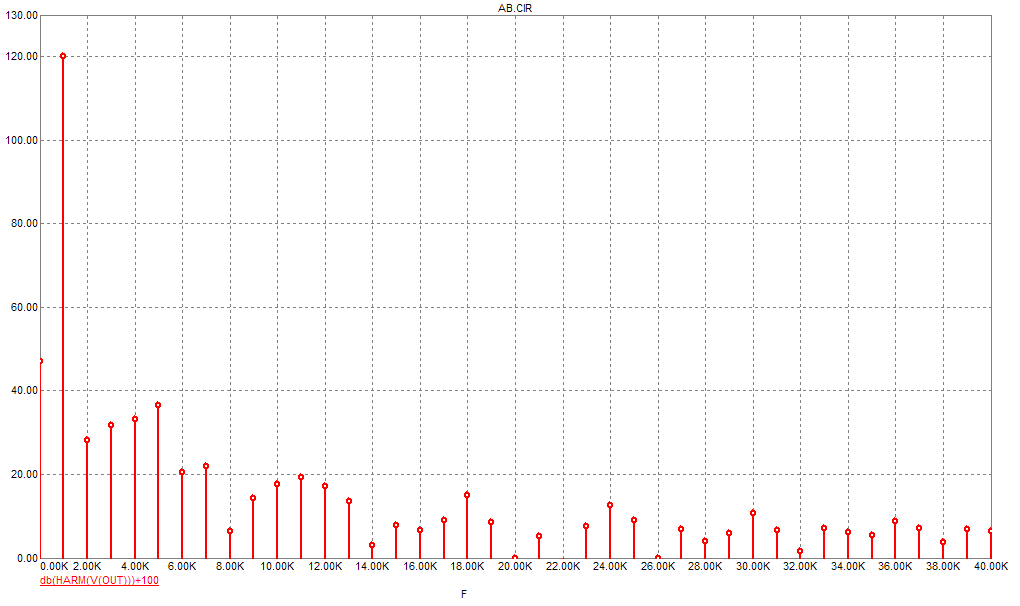Select the 40 kHz harmonic data point
The image size is (1020, 606).
click(990, 531)
